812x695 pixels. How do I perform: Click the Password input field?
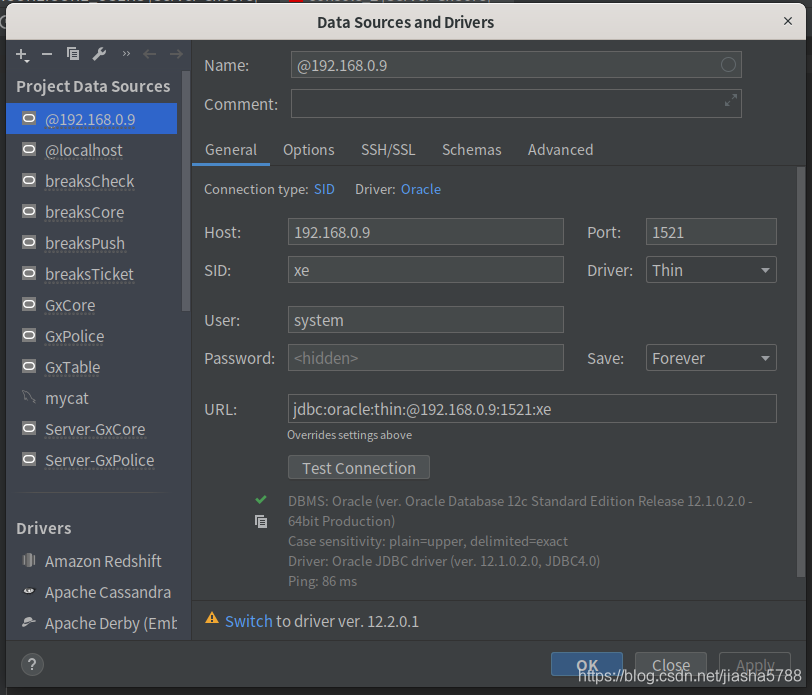[426, 358]
